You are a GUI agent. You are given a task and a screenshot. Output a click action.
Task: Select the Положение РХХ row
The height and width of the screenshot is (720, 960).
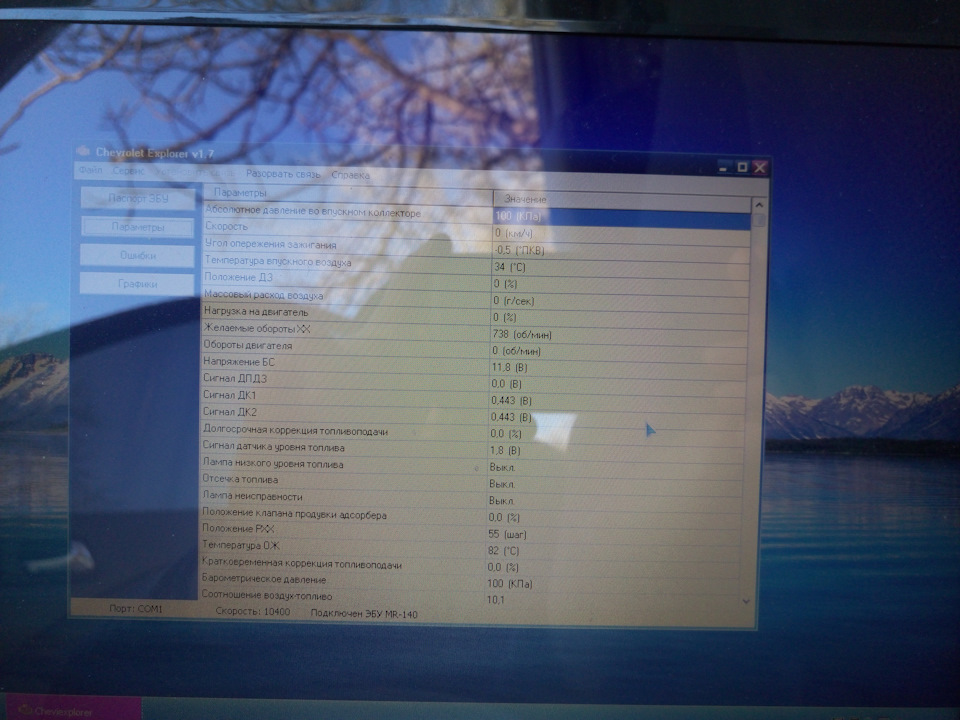coord(473,531)
